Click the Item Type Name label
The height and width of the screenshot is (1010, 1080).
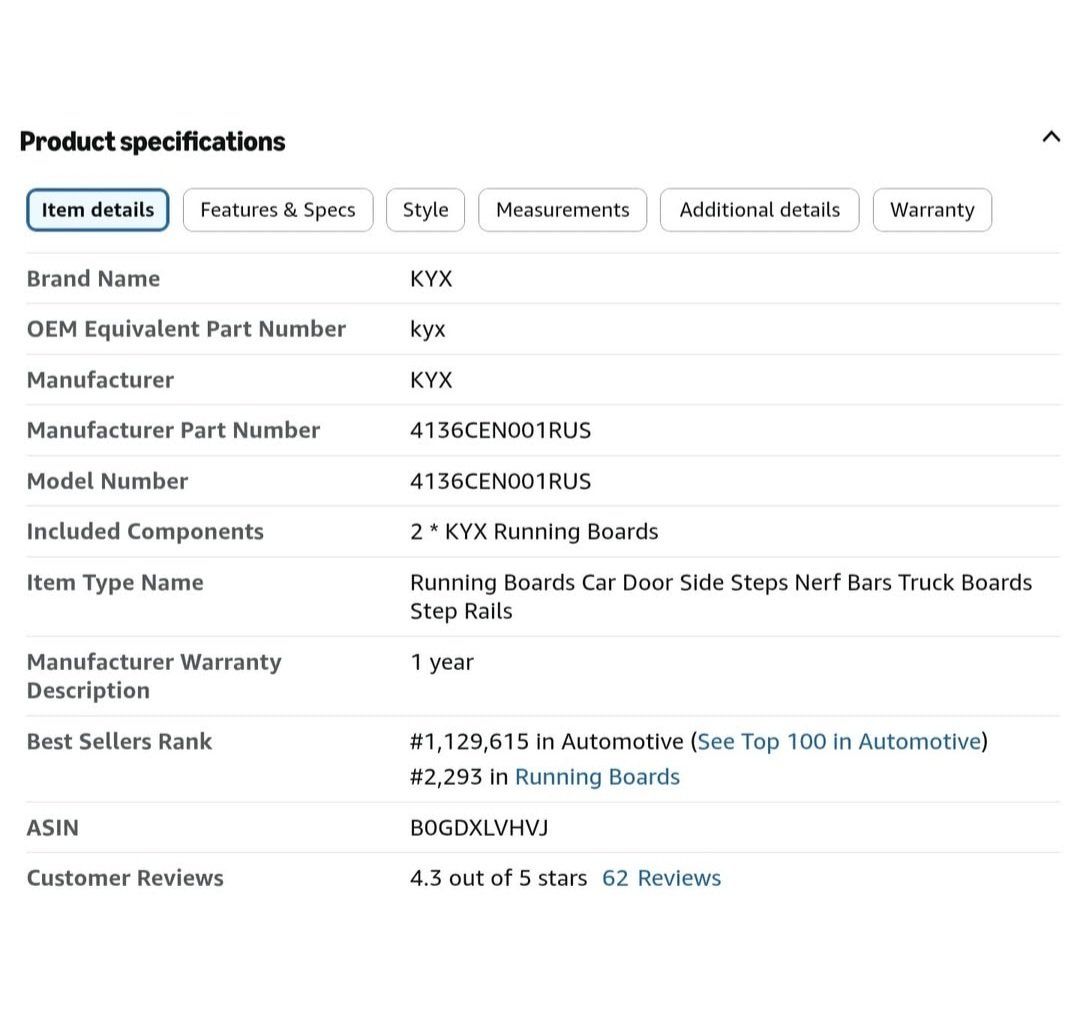tap(115, 582)
